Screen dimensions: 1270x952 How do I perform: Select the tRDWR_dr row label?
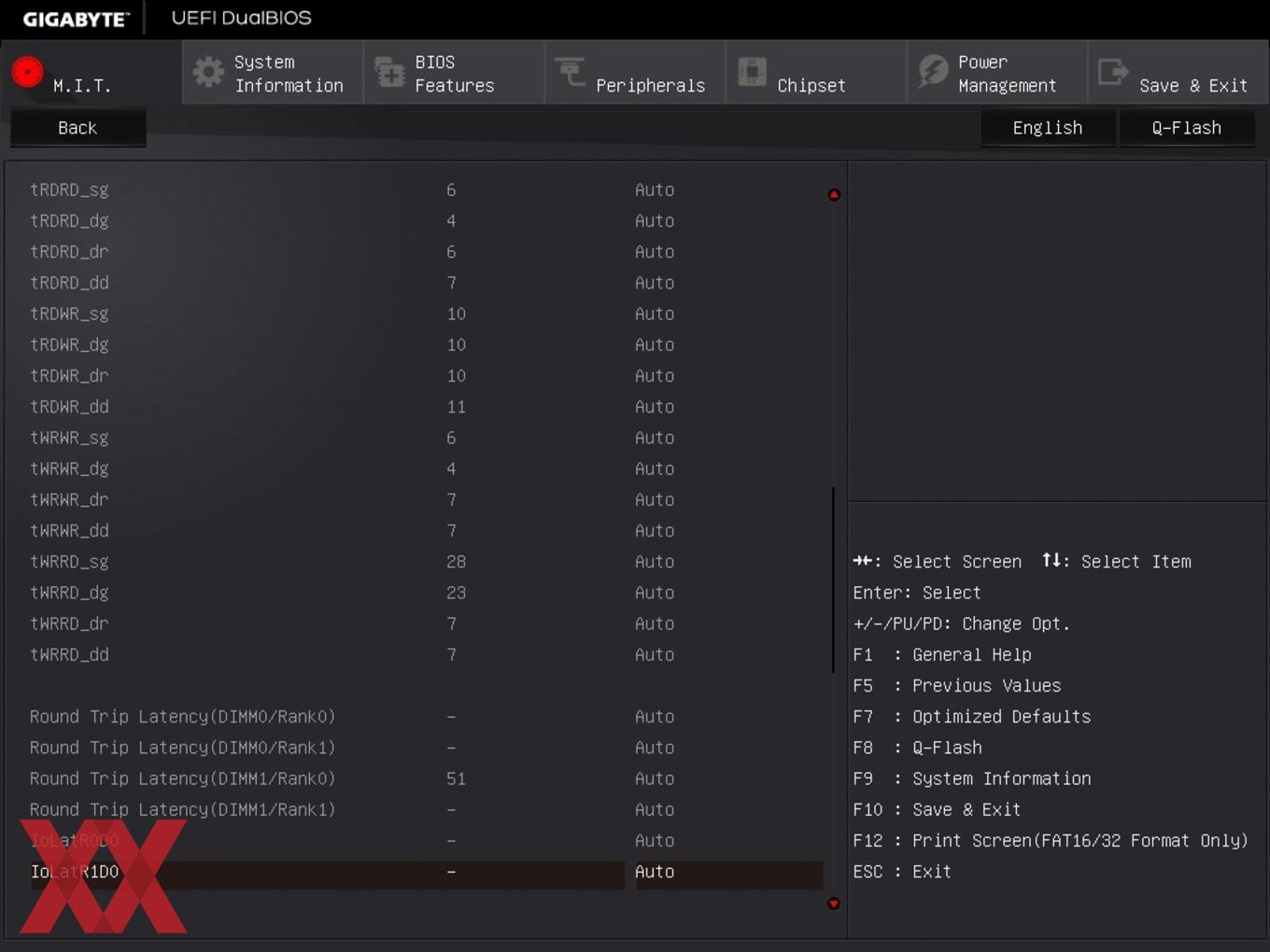pyautogui.click(x=69, y=376)
